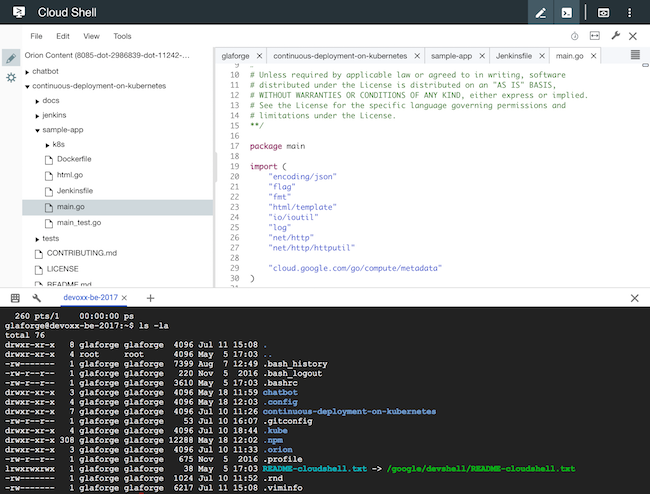The width and height of the screenshot is (650, 494).
Task: Switch to continuous-deployment-on-kubernetes tab
Action: pos(340,56)
